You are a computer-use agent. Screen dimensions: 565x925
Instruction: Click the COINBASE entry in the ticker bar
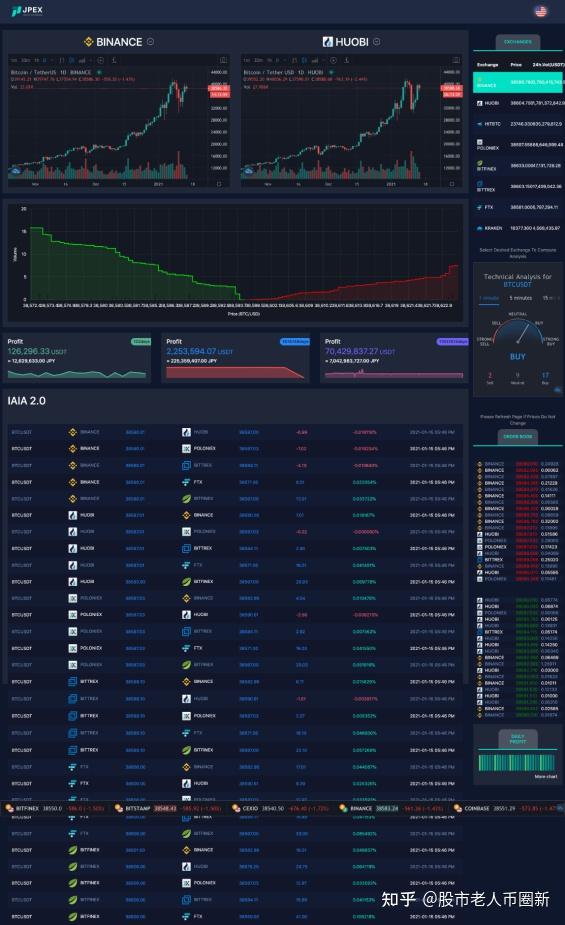508,808
